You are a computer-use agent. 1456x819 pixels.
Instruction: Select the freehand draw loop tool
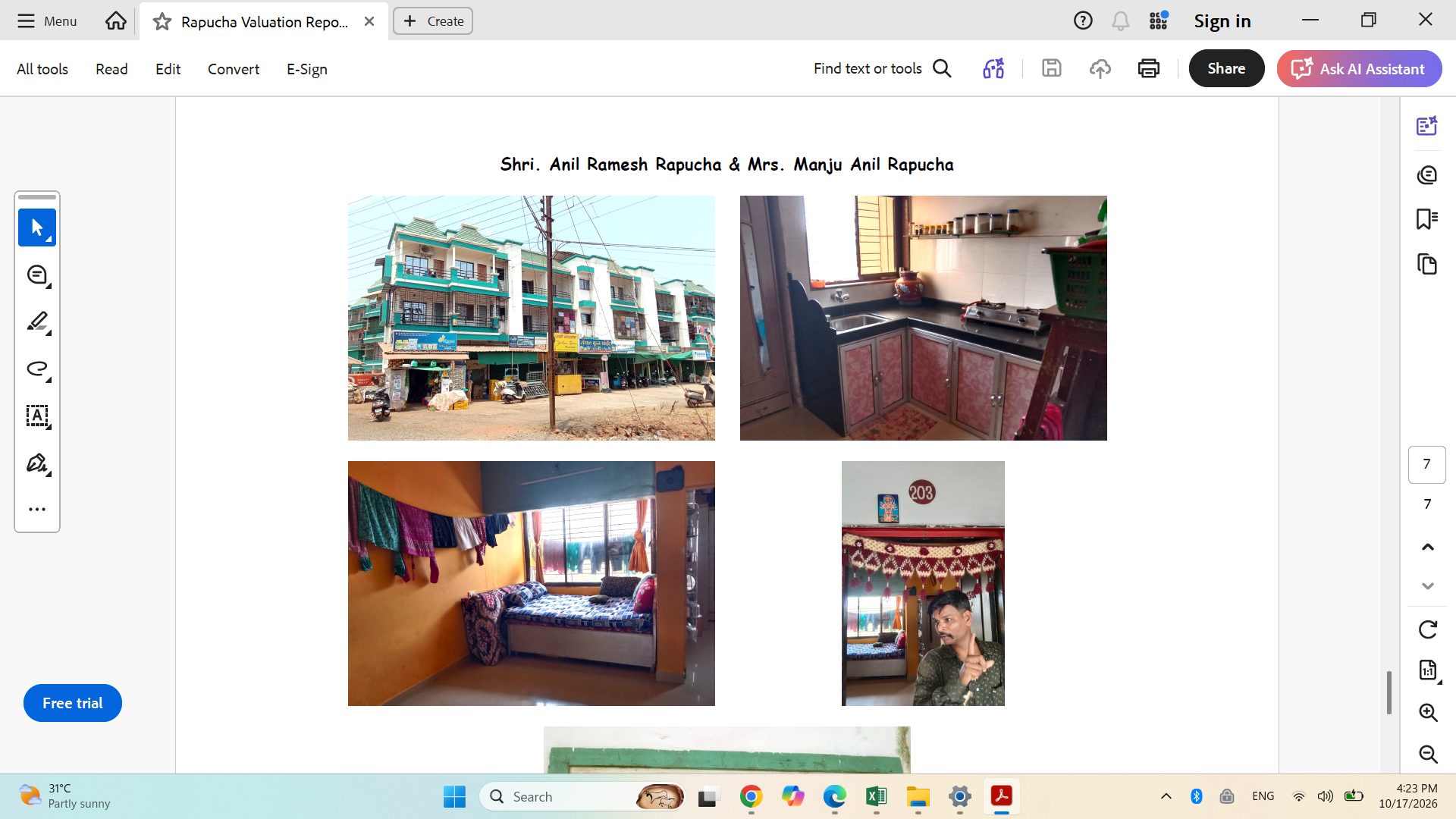[x=37, y=369]
